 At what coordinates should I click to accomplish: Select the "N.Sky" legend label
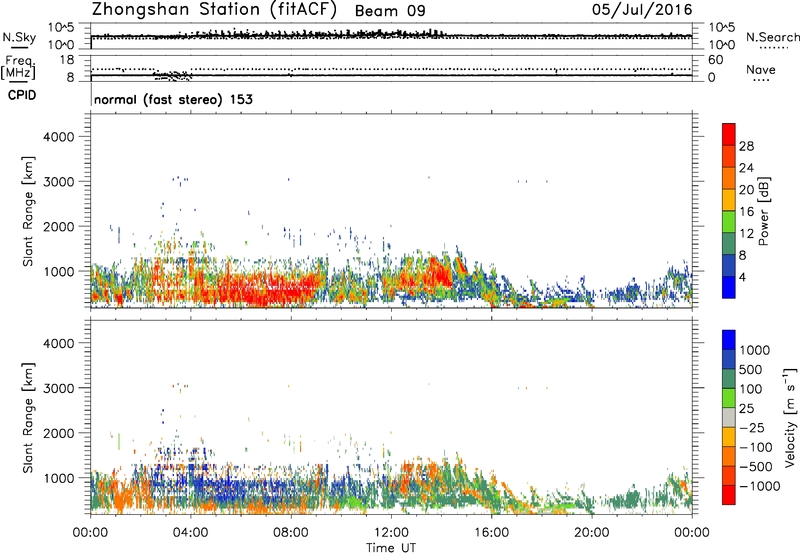(19, 37)
